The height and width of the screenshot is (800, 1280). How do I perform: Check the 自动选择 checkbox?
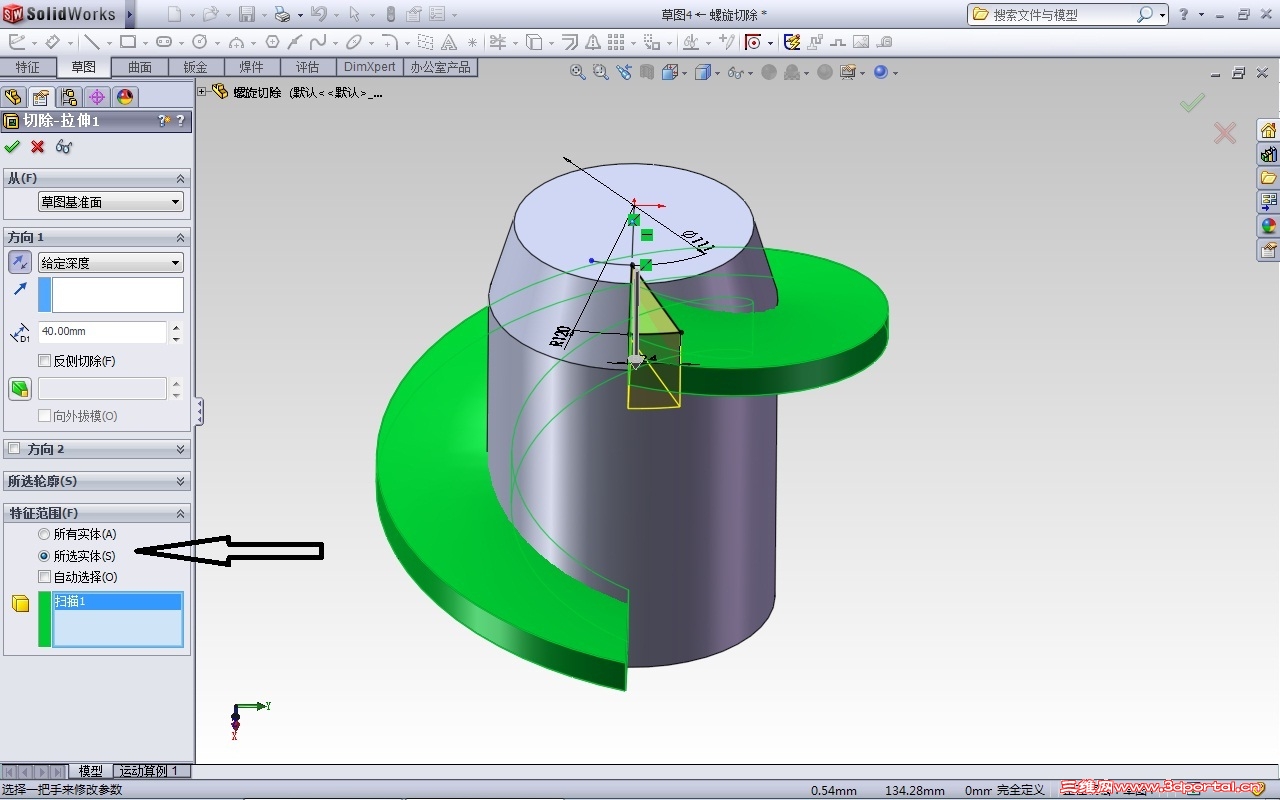click(x=44, y=577)
